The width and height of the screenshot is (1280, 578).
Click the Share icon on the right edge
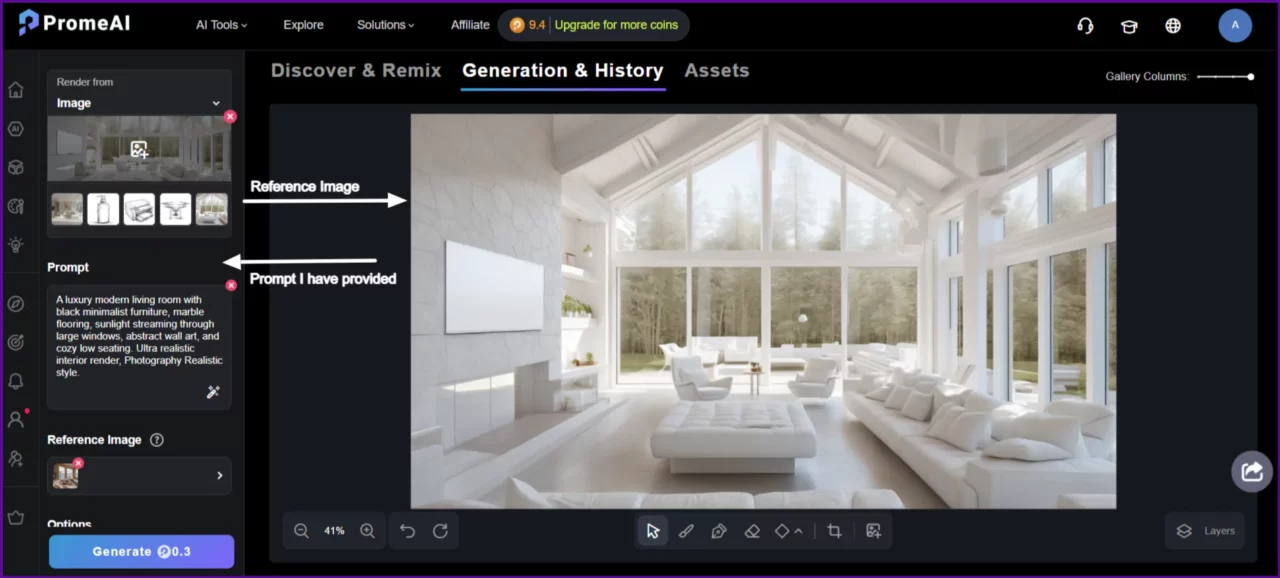tap(1251, 471)
